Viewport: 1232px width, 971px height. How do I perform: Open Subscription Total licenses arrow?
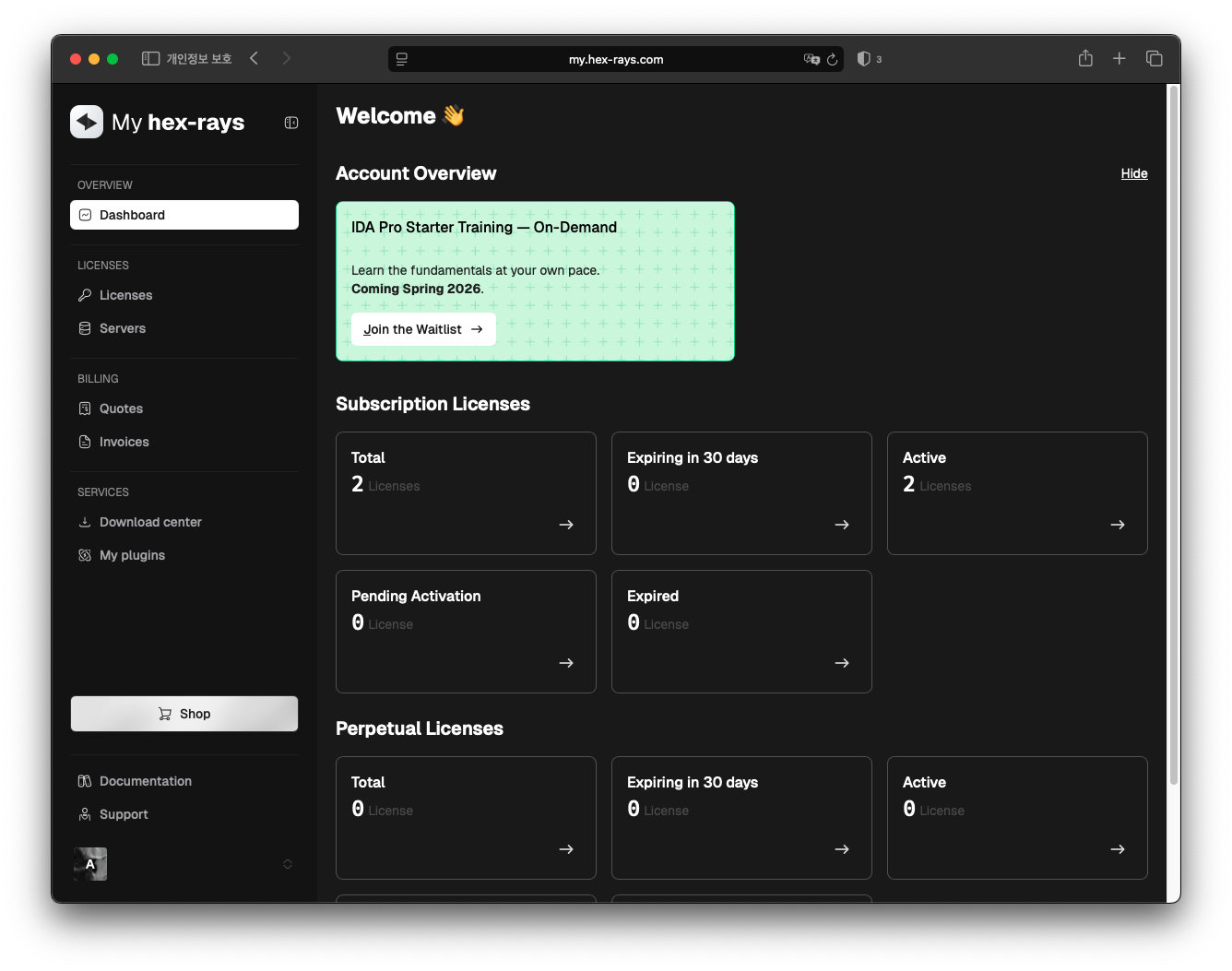[x=566, y=525]
